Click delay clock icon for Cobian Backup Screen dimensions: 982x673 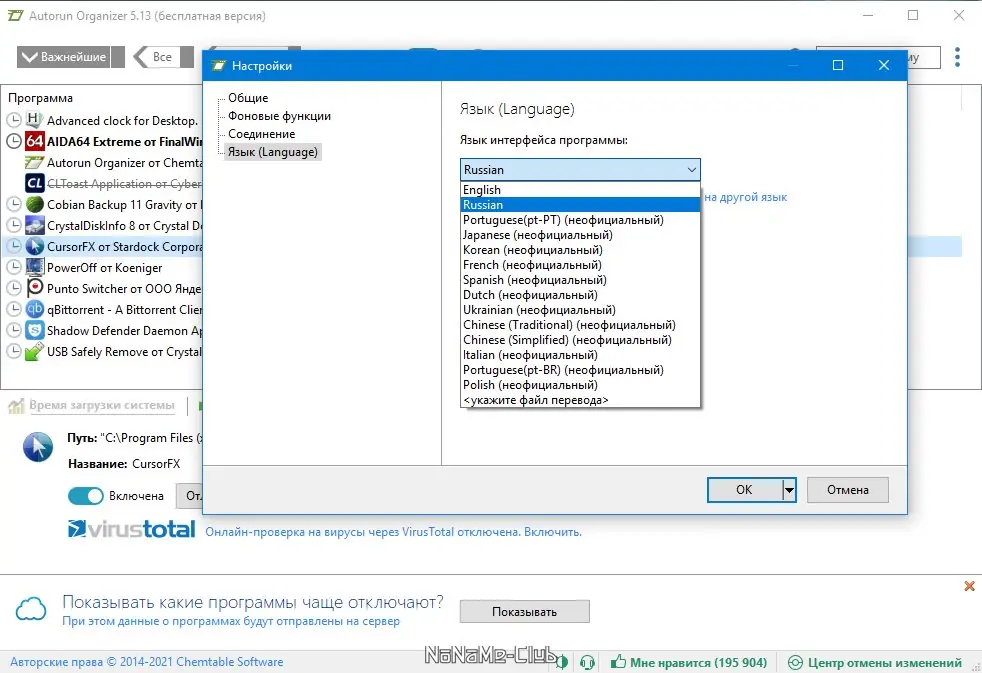pos(14,204)
